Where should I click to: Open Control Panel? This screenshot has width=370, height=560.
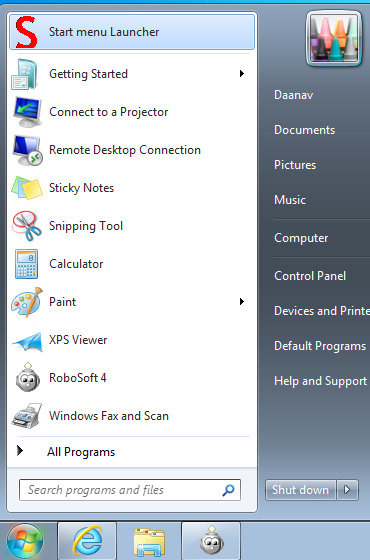[310, 276]
